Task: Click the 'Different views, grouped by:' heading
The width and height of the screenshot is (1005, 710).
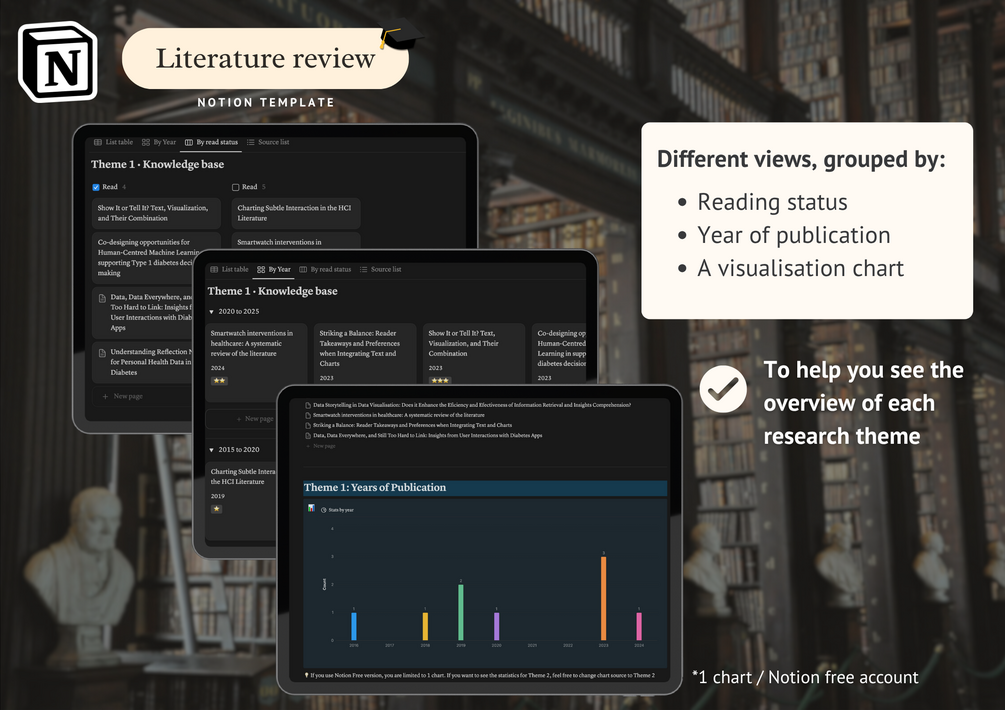Action: [x=801, y=160]
